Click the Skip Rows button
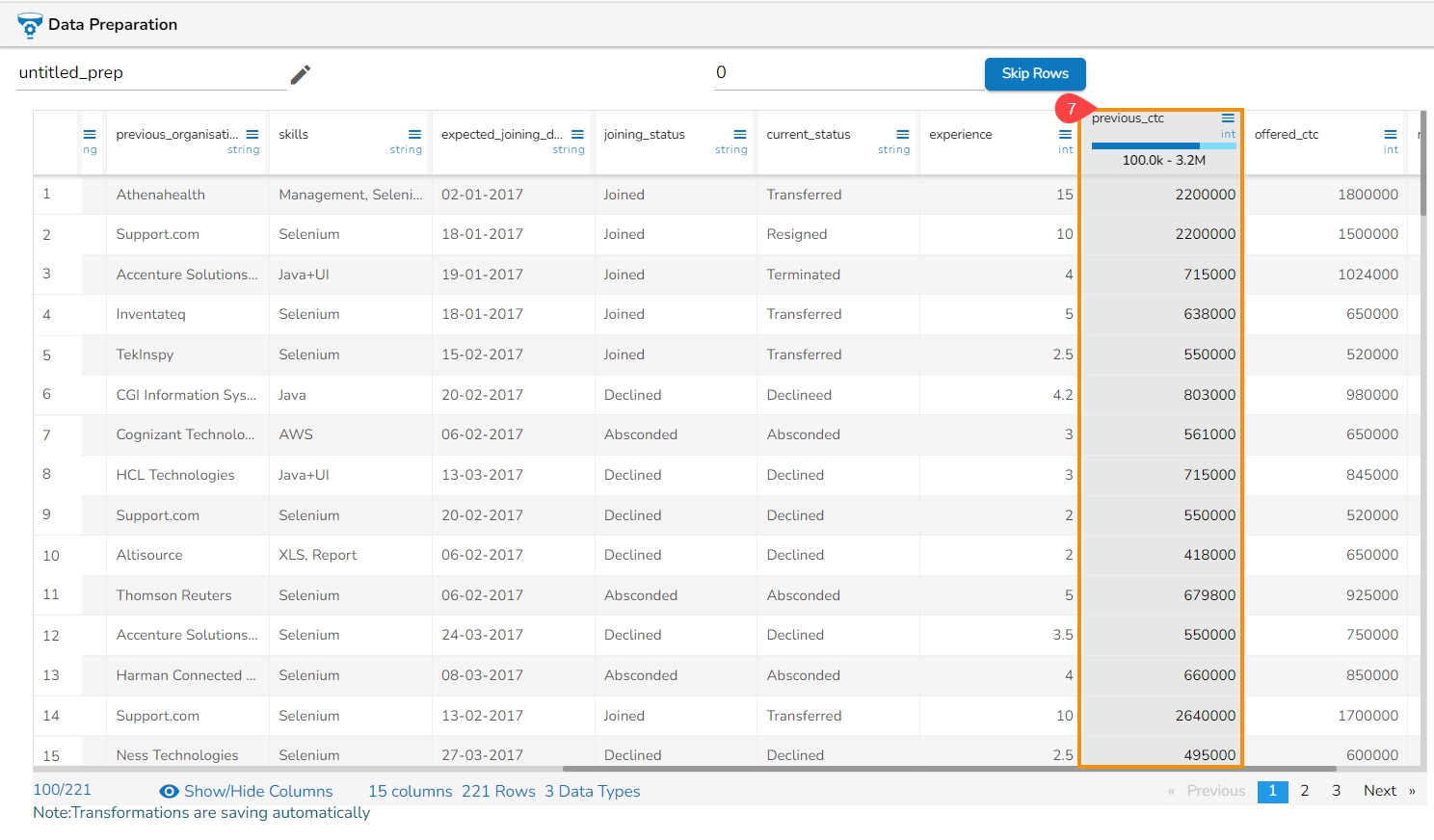The height and width of the screenshot is (840, 1434). [x=1035, y=73]
